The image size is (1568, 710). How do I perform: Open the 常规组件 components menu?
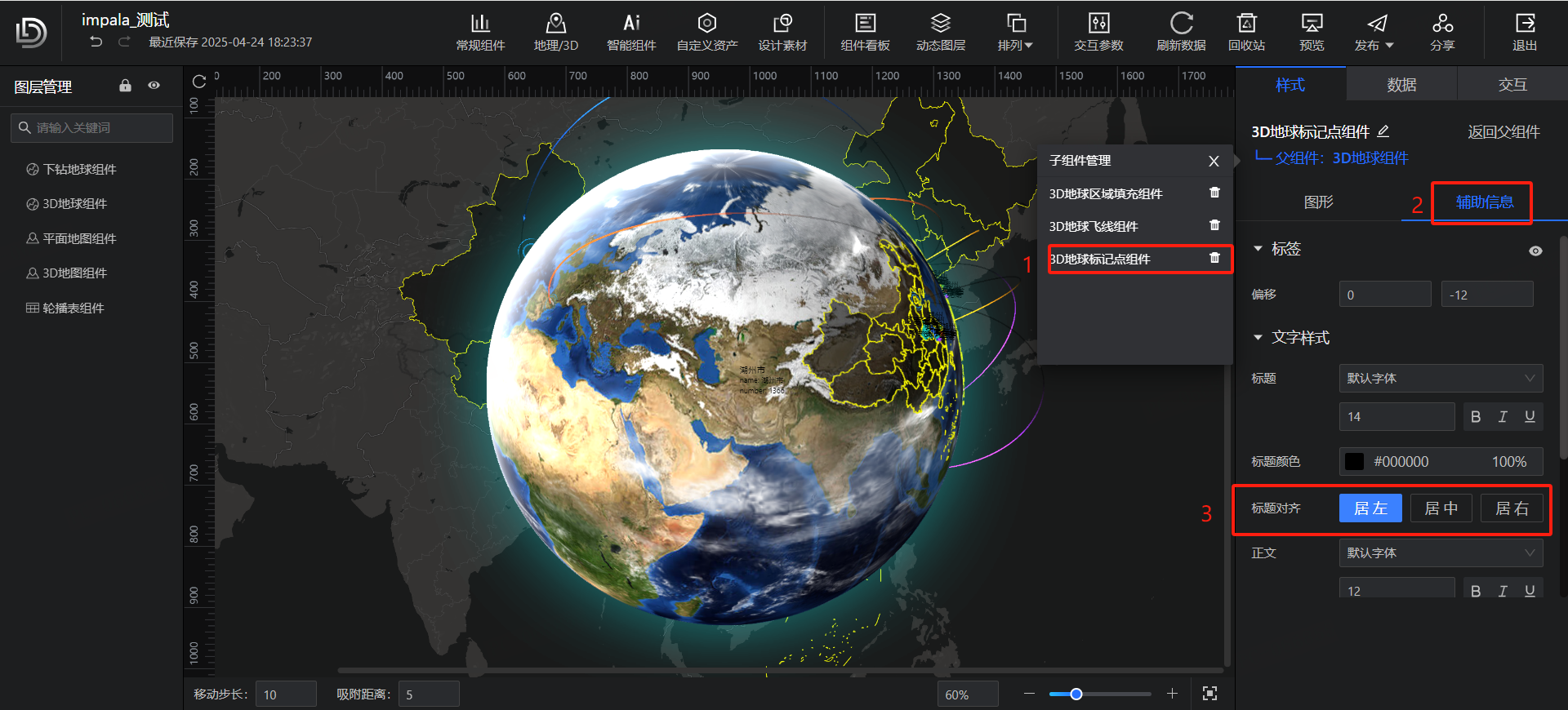point(480,32)
